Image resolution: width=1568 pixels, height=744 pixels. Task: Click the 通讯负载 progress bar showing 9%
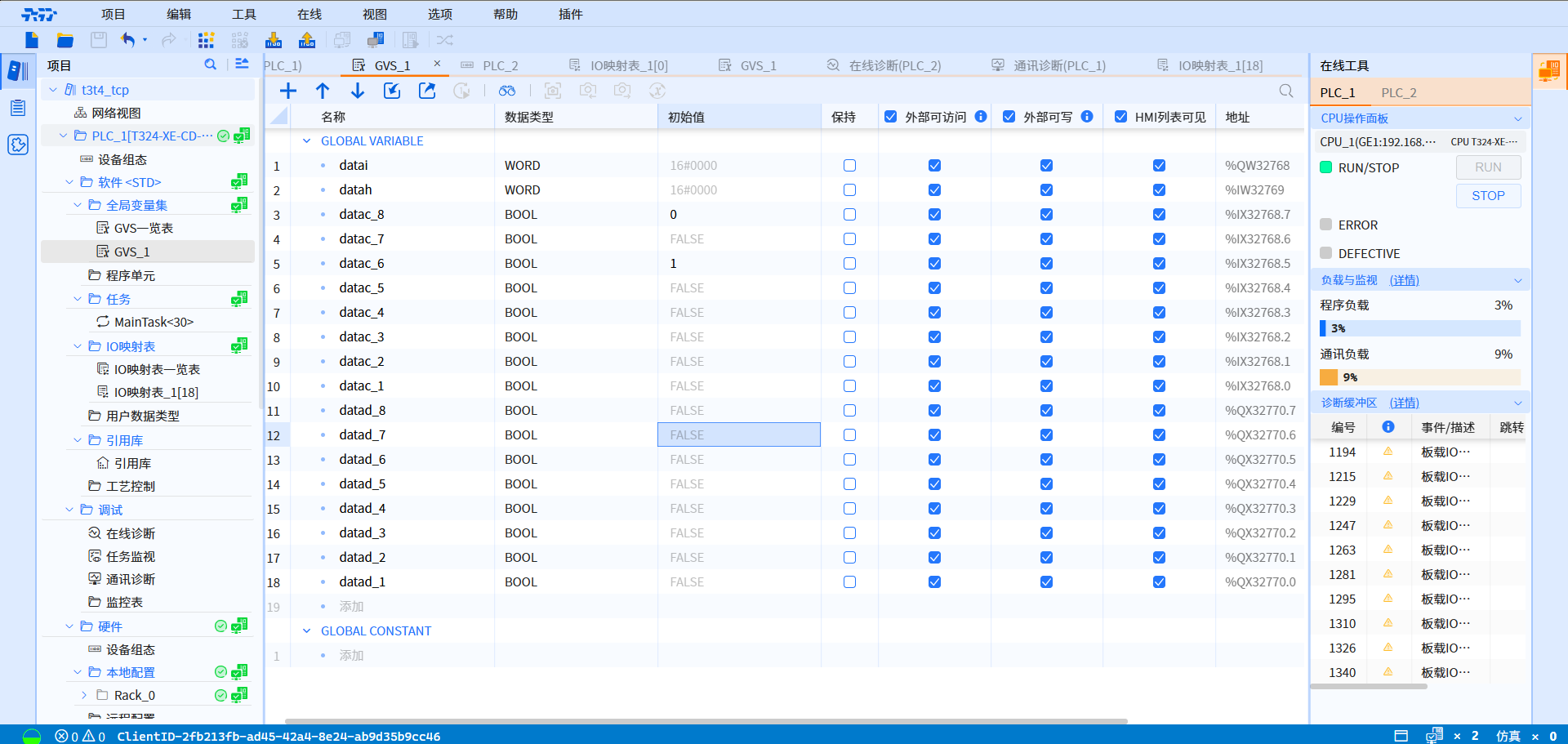point(1419,376)
